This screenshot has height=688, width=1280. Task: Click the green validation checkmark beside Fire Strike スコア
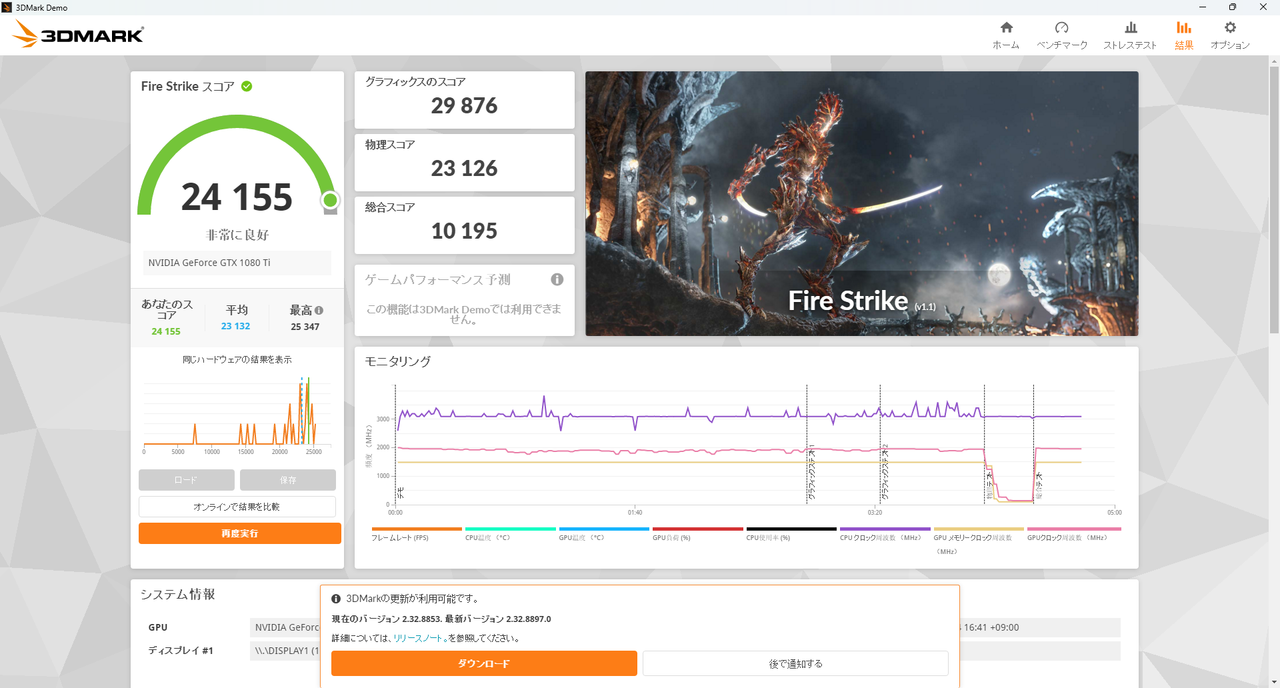coord(246,86)
